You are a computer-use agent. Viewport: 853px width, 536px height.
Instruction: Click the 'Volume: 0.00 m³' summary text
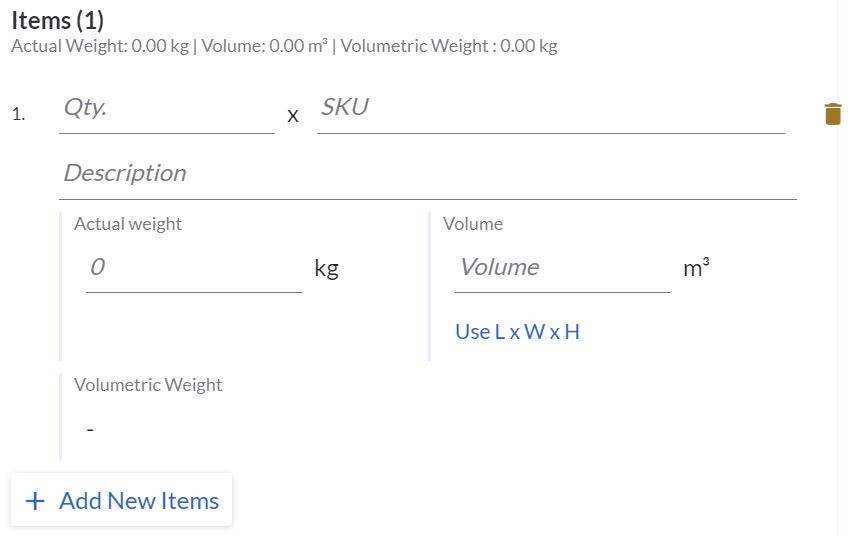coord(263,46)
